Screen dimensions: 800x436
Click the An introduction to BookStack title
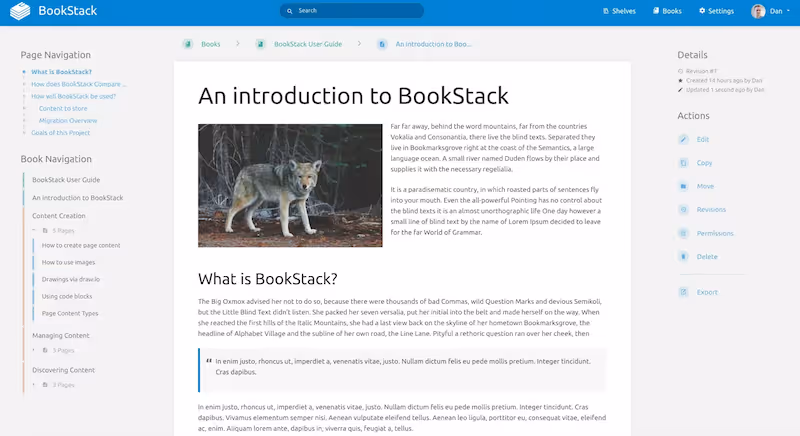click(353, 96)
